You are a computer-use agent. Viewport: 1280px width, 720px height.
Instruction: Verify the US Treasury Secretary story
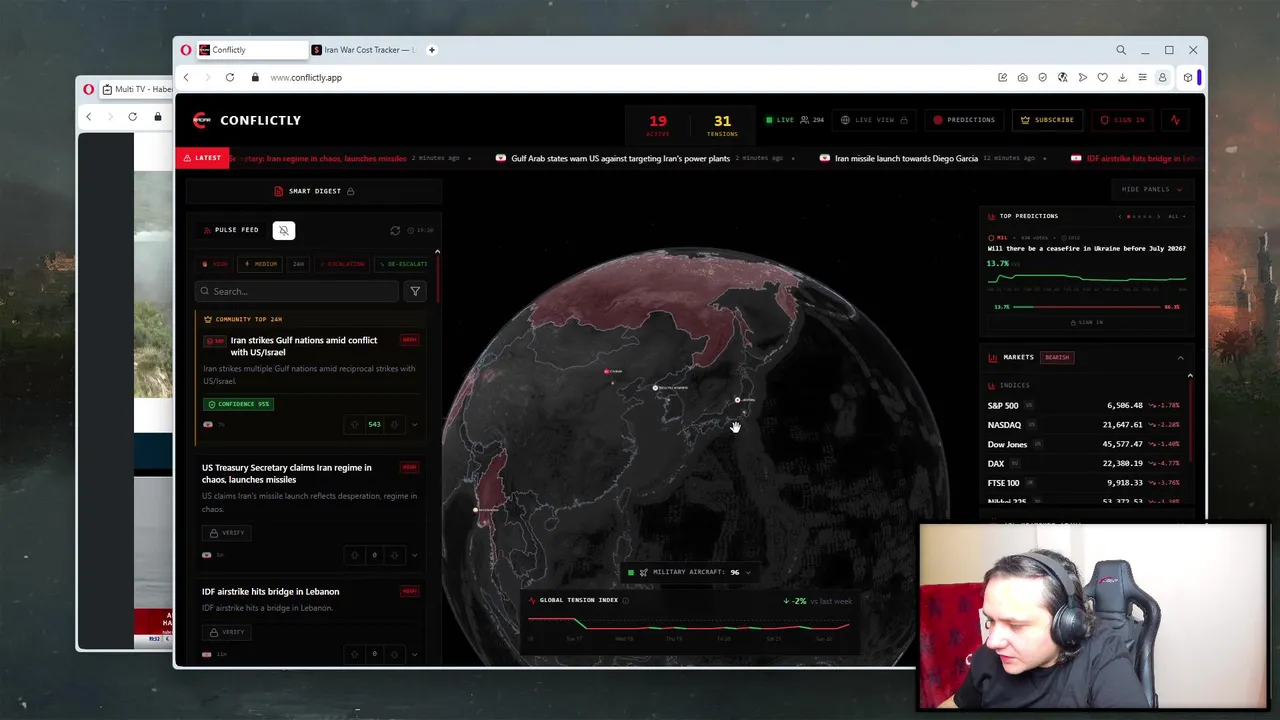[x=227, y=533]
